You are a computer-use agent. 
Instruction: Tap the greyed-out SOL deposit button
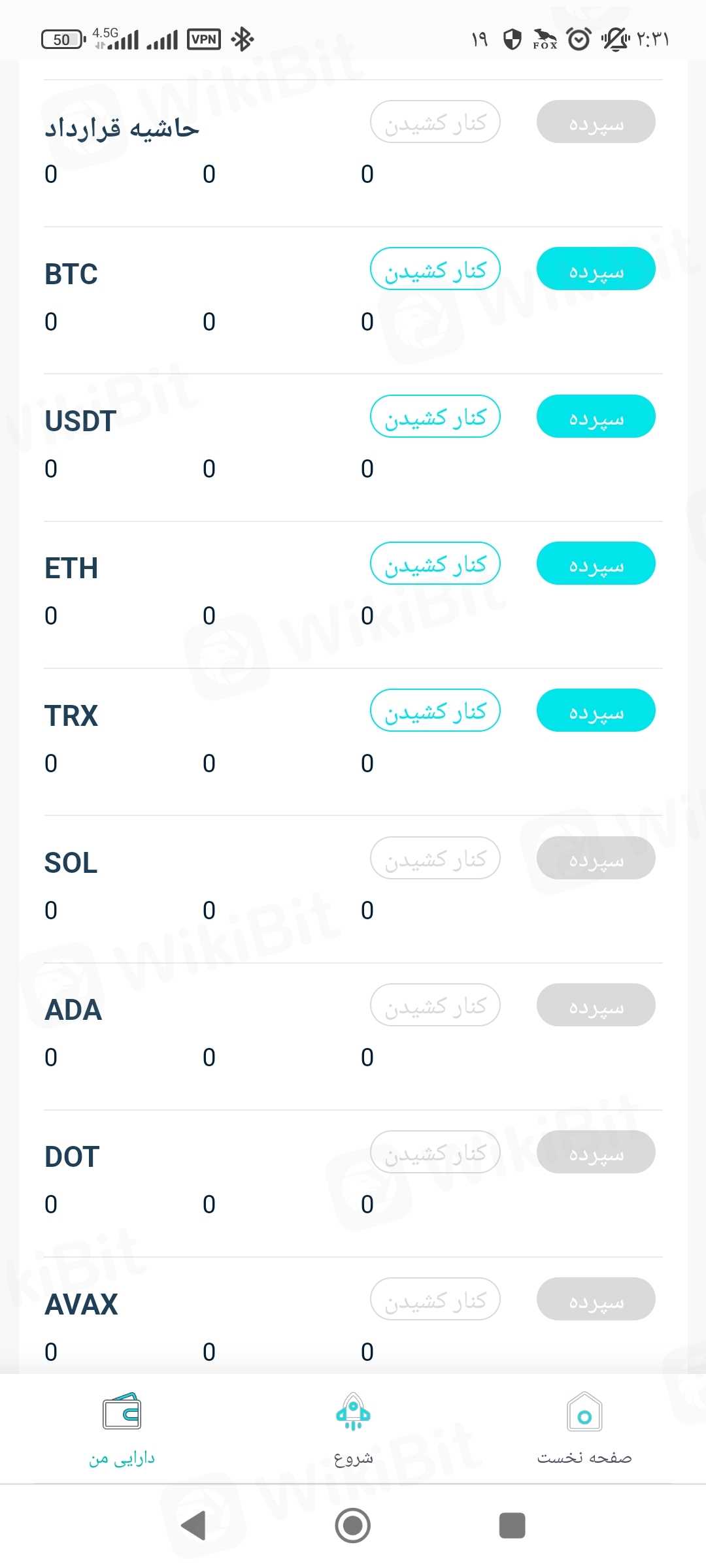(596, 858)
